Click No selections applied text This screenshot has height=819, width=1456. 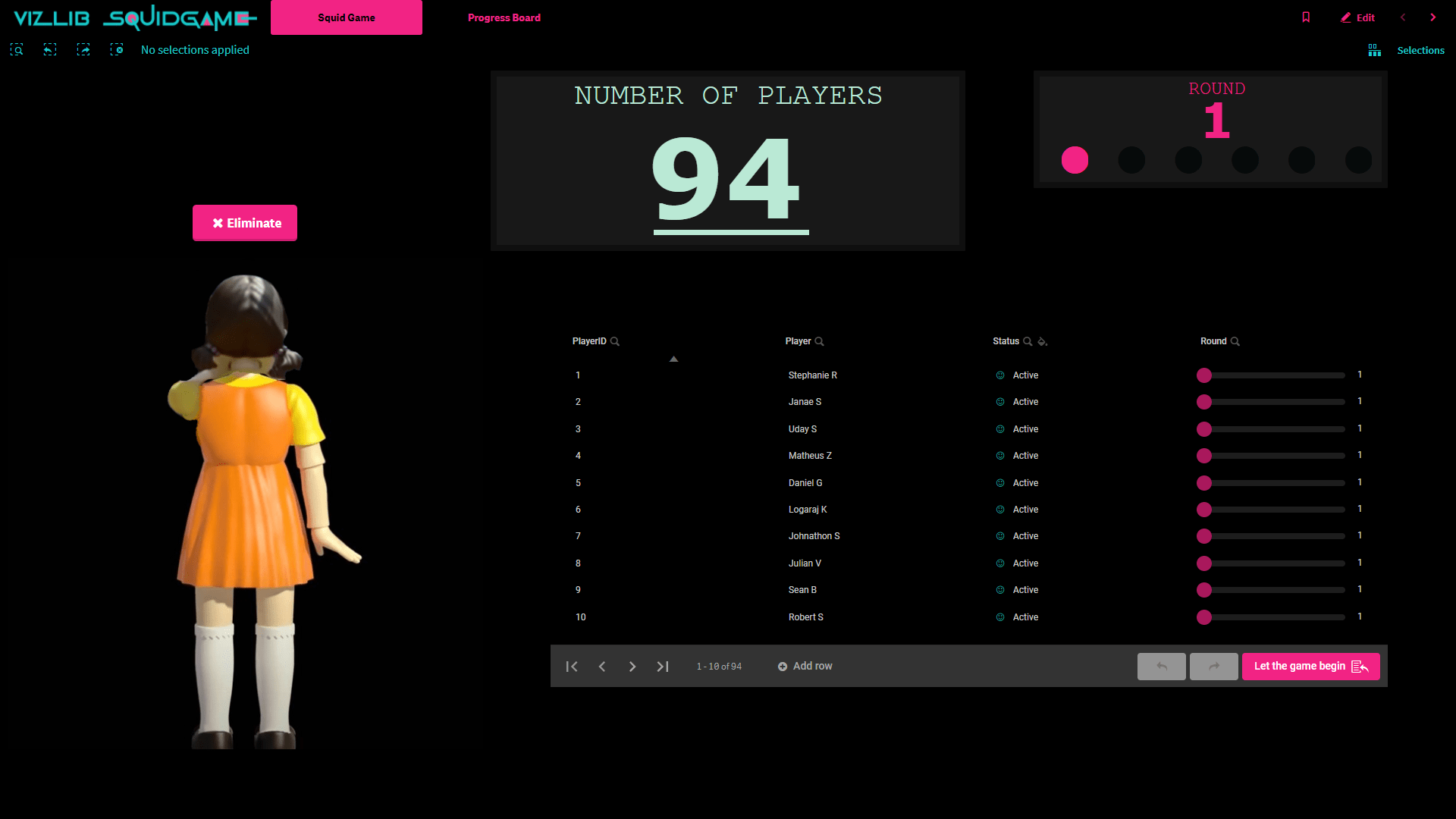point(195,50)
